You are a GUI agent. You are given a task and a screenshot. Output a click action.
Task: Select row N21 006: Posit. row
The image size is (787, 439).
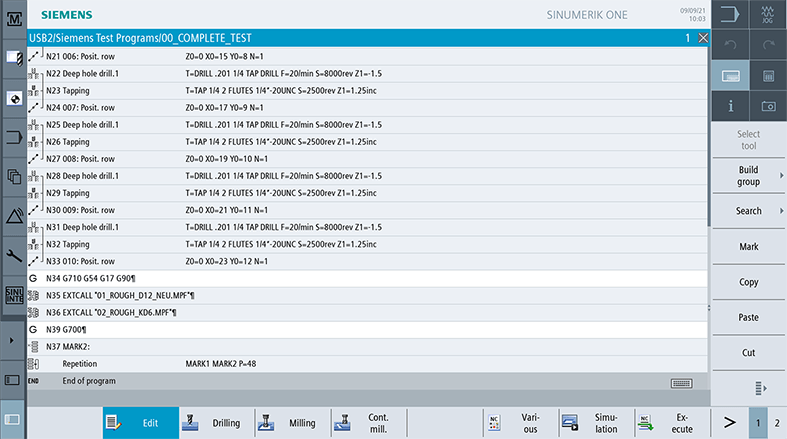[x=367, y=57]
